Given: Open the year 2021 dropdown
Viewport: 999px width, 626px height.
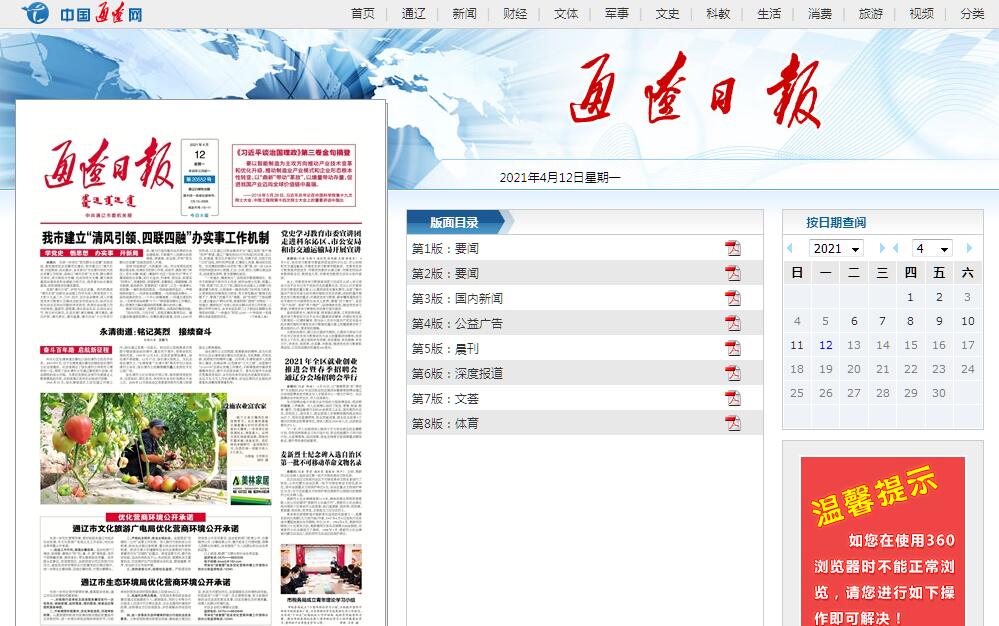Looking at the screenshot, I should click(x=836, y=248).
